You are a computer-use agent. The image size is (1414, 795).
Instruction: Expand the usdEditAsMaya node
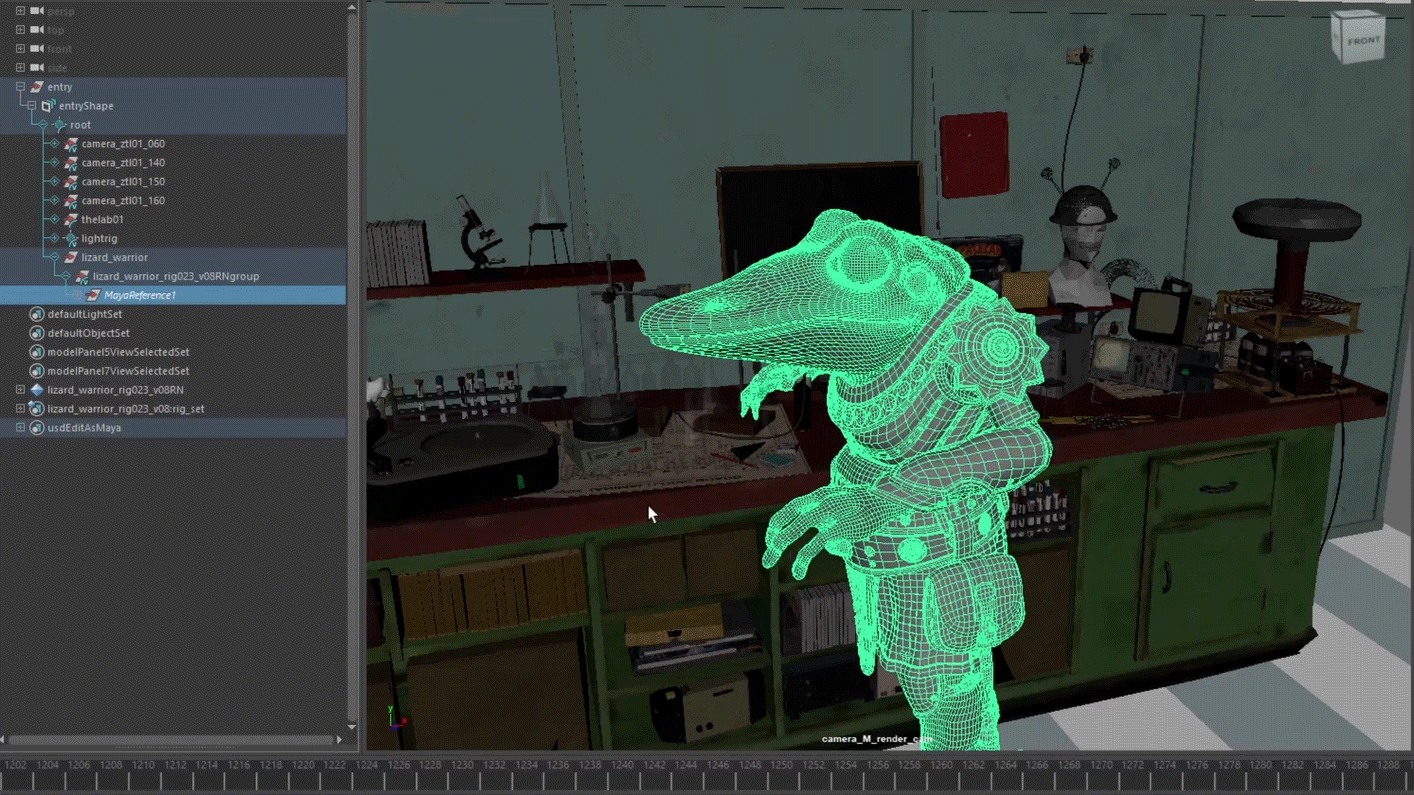(x=21, y=427)
